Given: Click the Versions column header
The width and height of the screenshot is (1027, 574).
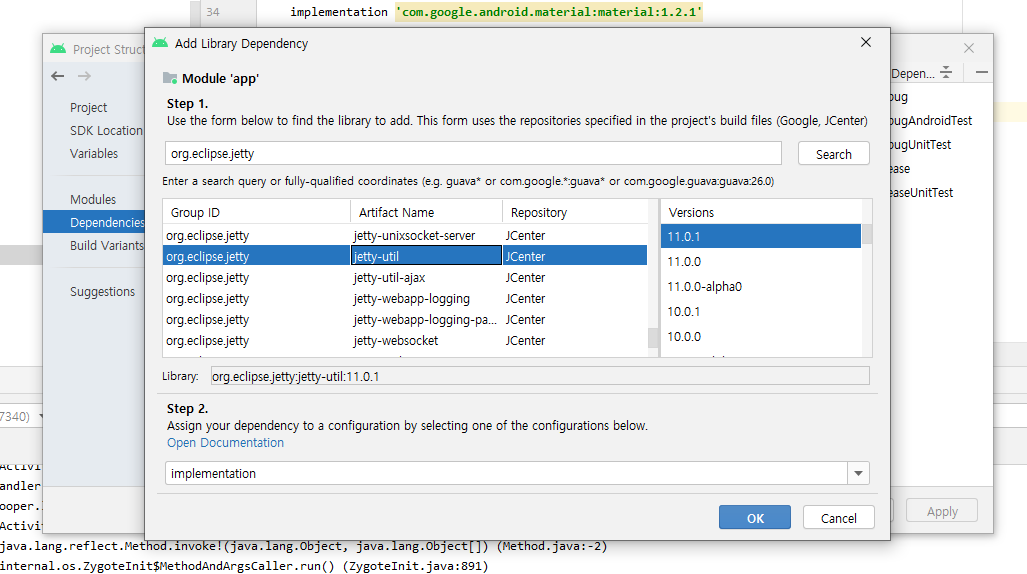Looking at the screenshot, I should tap(761, 212).
